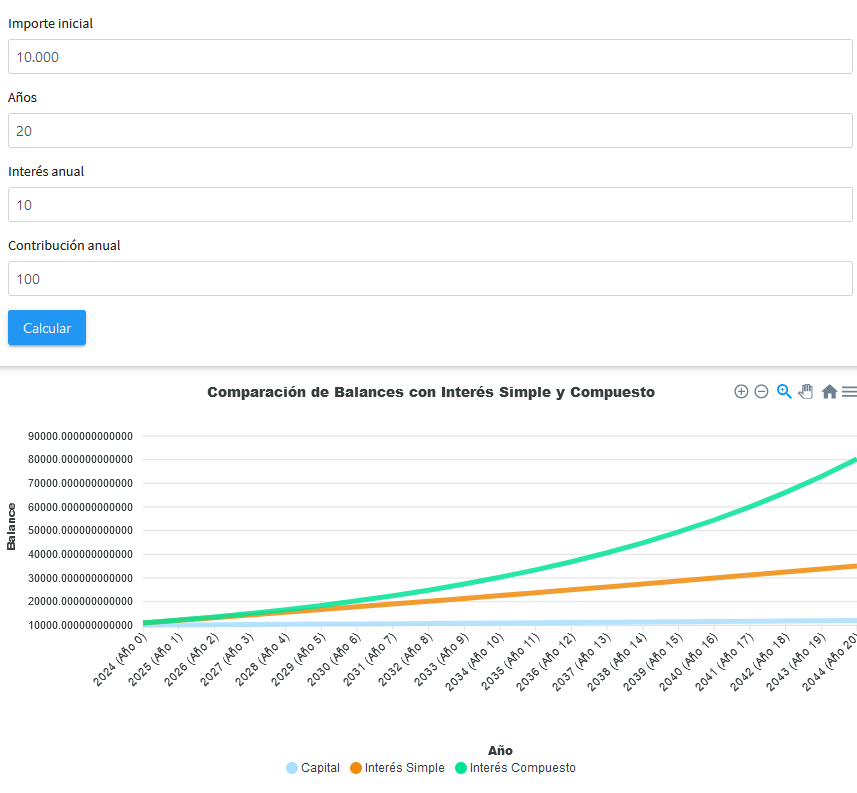Screen dimensions: 857x793
Task: Select the 2026 (Año 2) axis label
Action: [191, 659]
